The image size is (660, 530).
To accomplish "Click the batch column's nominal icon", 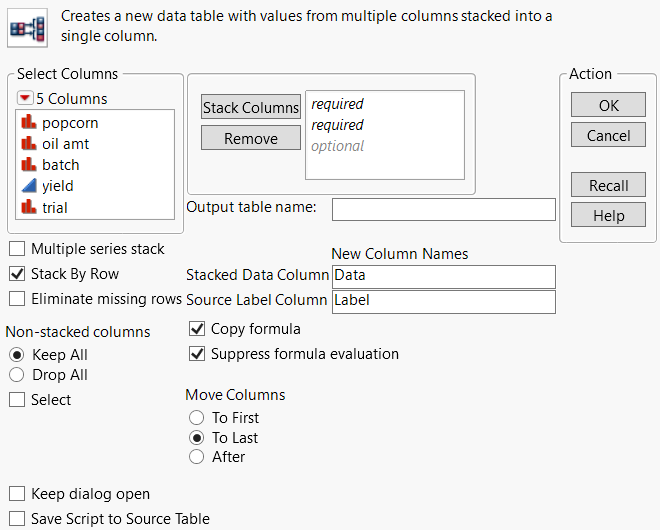I will [28, 165].
